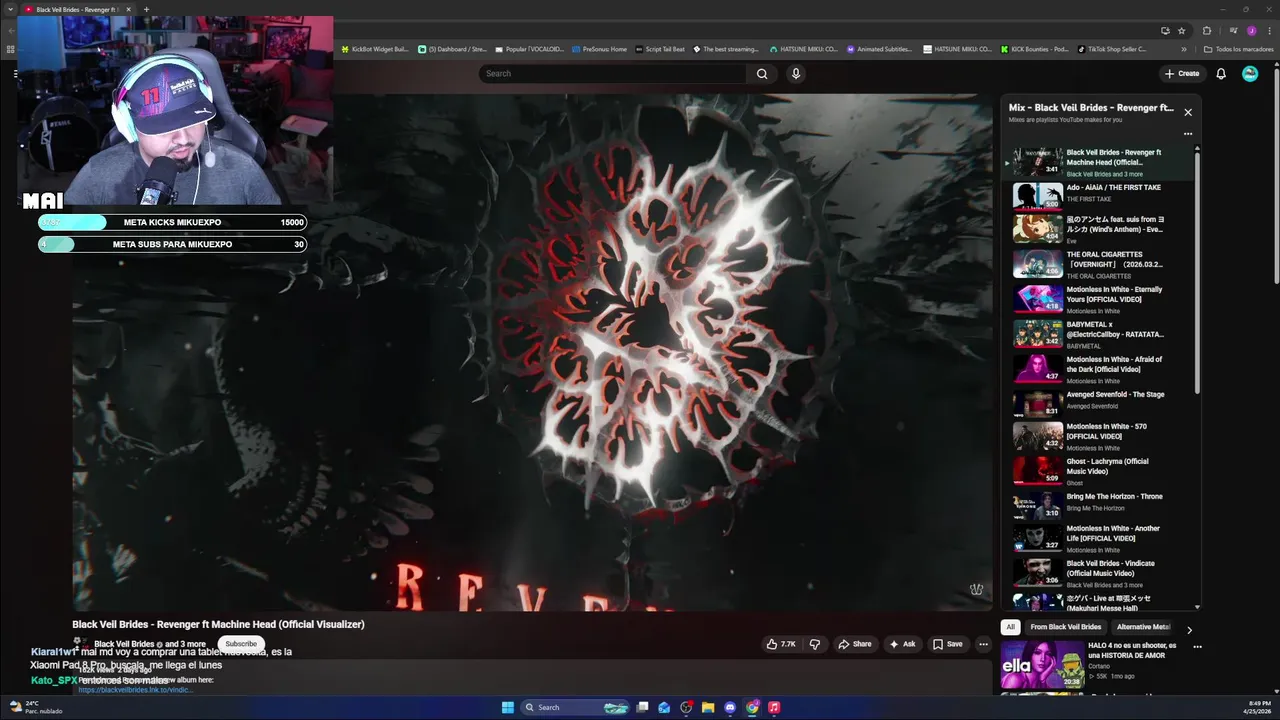Open a new browser tab
The height and width of the screenshot is (720, 1280).
pyautogui.click(x=146, y=9)
